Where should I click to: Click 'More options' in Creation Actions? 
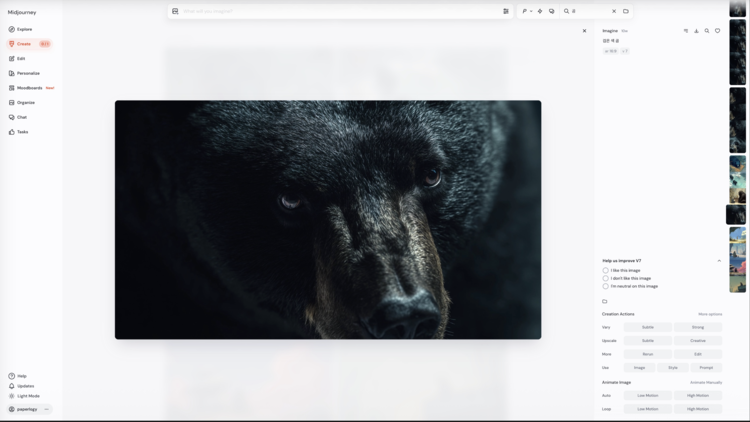710,314
